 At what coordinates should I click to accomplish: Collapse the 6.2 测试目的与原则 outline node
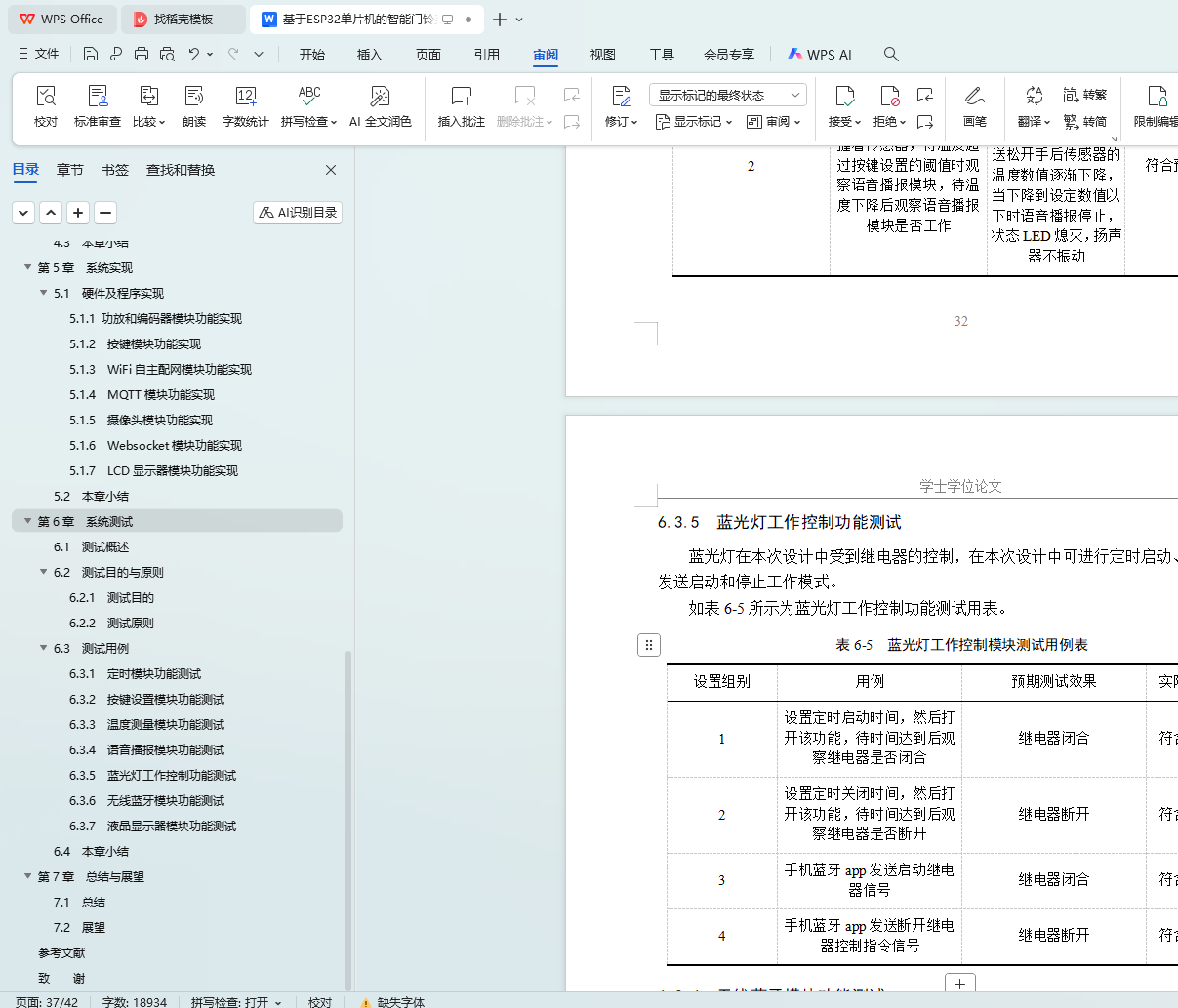pos(44,571)
